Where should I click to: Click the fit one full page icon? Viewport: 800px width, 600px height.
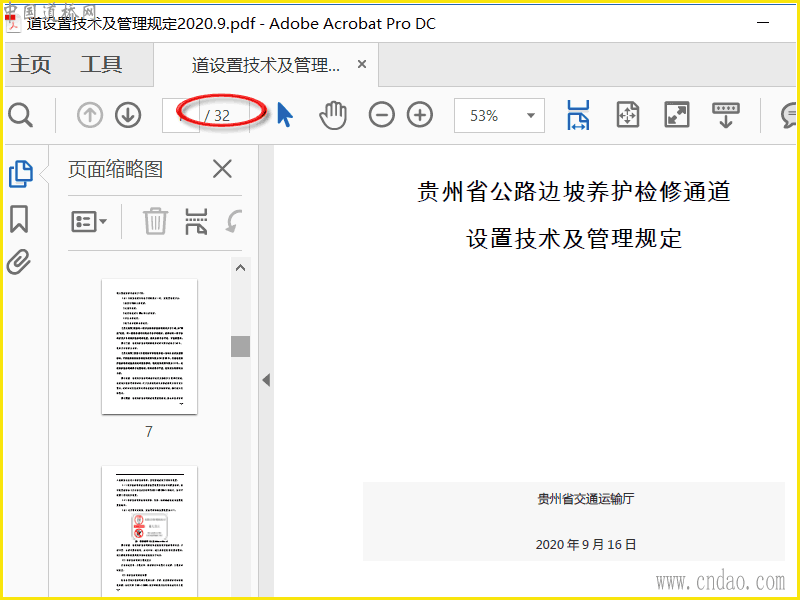point(628,115)
